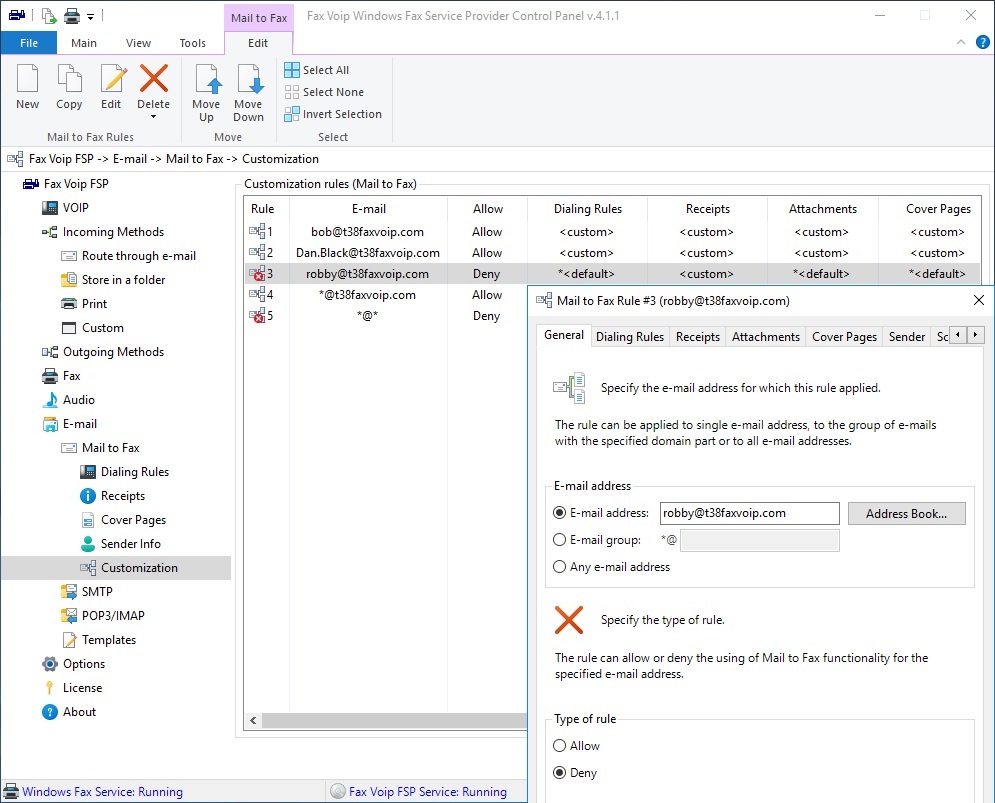
Task: Click Invert Selection in the ribbon
Action: point(333,114)
